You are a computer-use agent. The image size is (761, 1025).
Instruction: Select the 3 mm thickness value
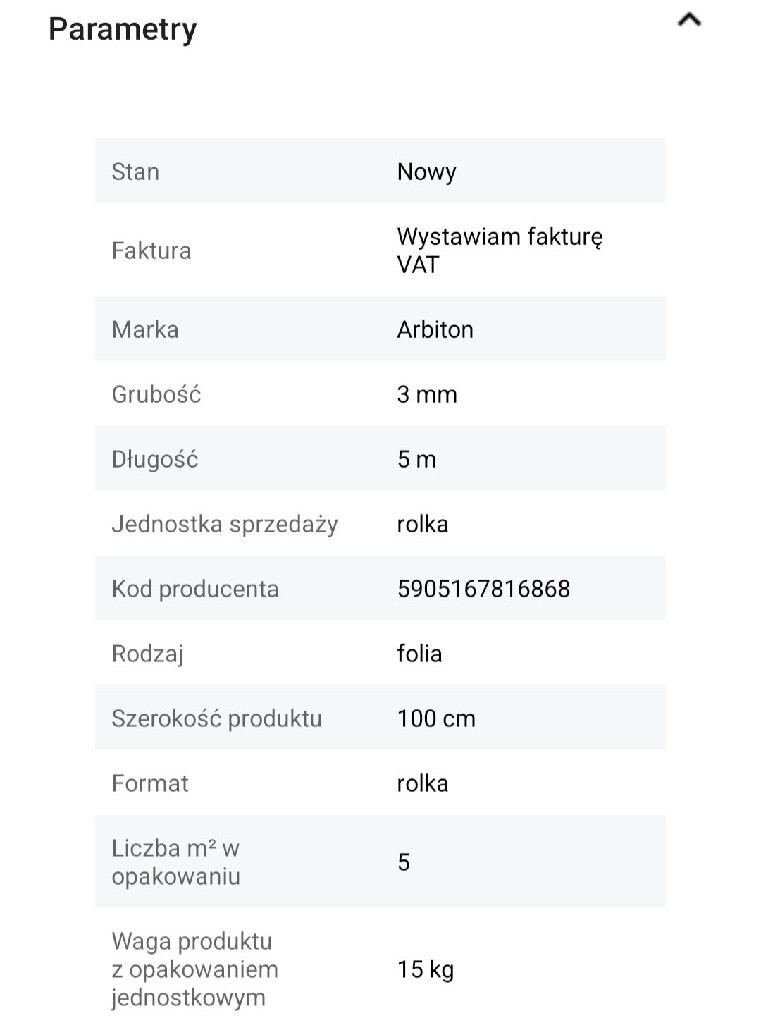coord(427,394)
